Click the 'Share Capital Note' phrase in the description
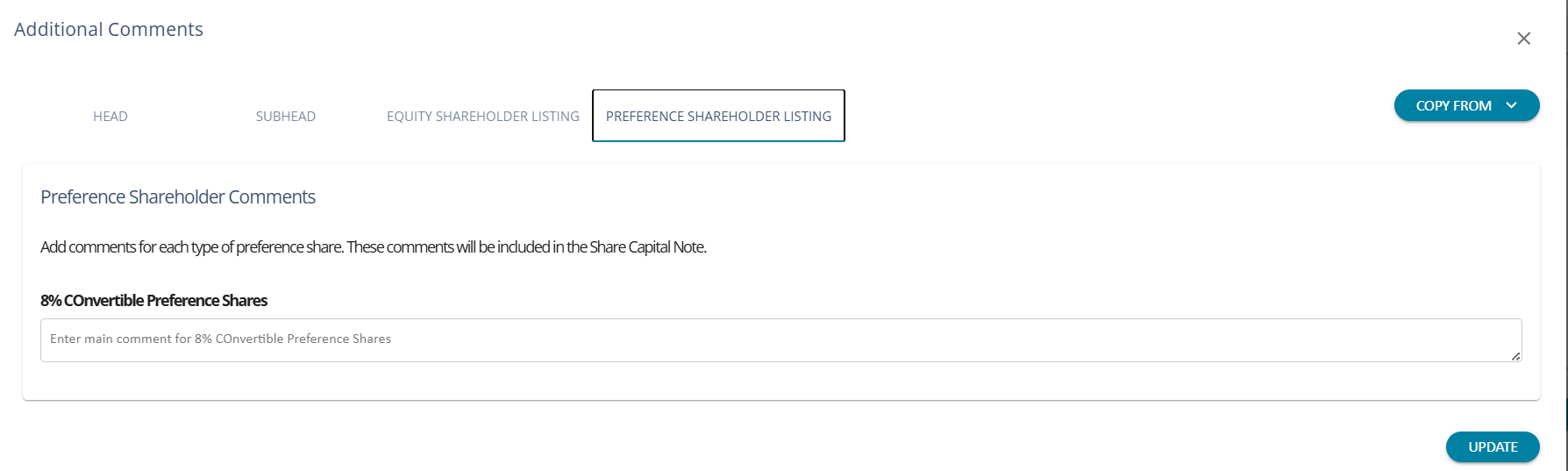 (x=647, y=247)
